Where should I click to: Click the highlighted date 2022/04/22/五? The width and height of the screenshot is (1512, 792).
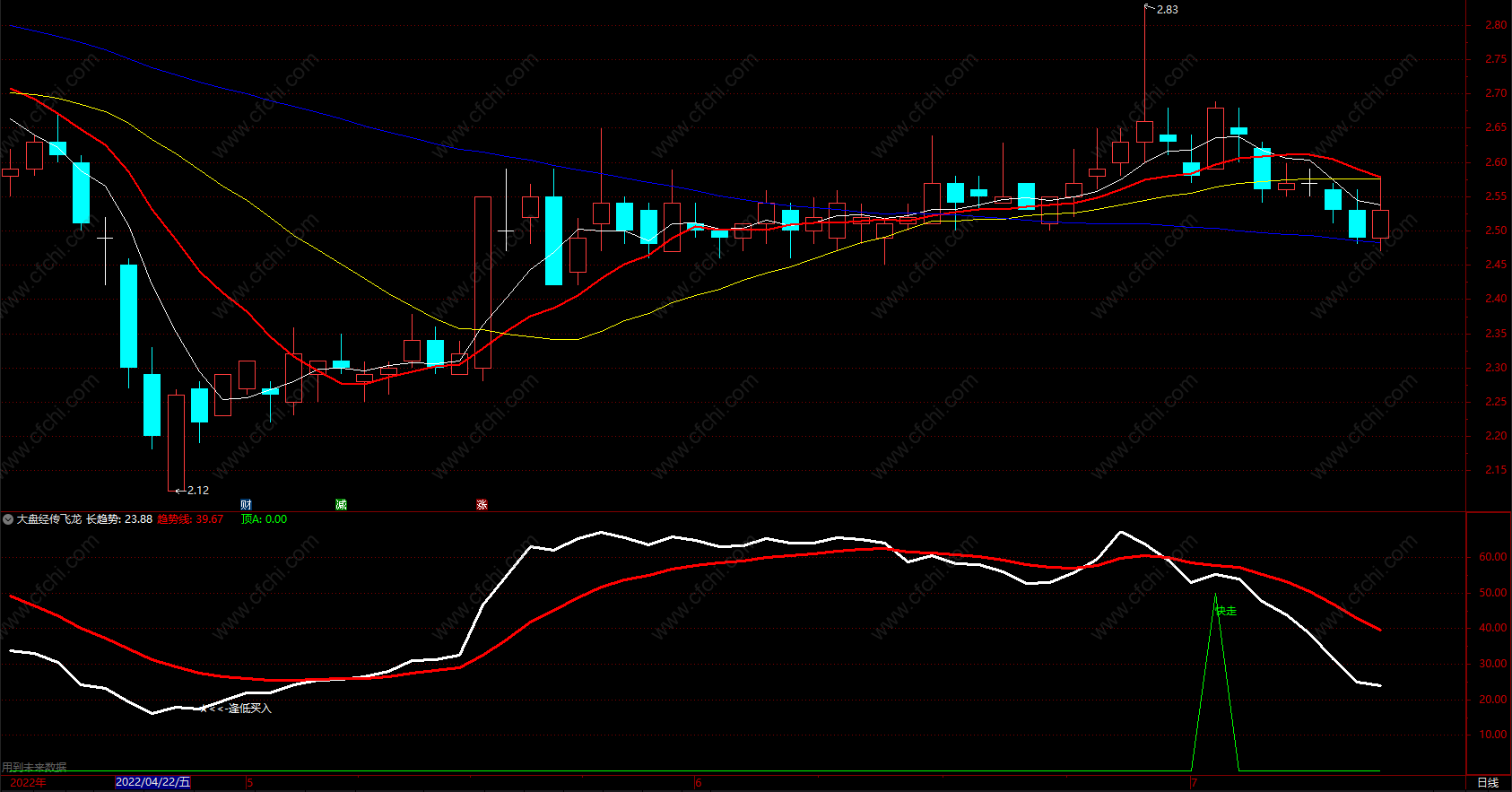[x=153, y=782]
